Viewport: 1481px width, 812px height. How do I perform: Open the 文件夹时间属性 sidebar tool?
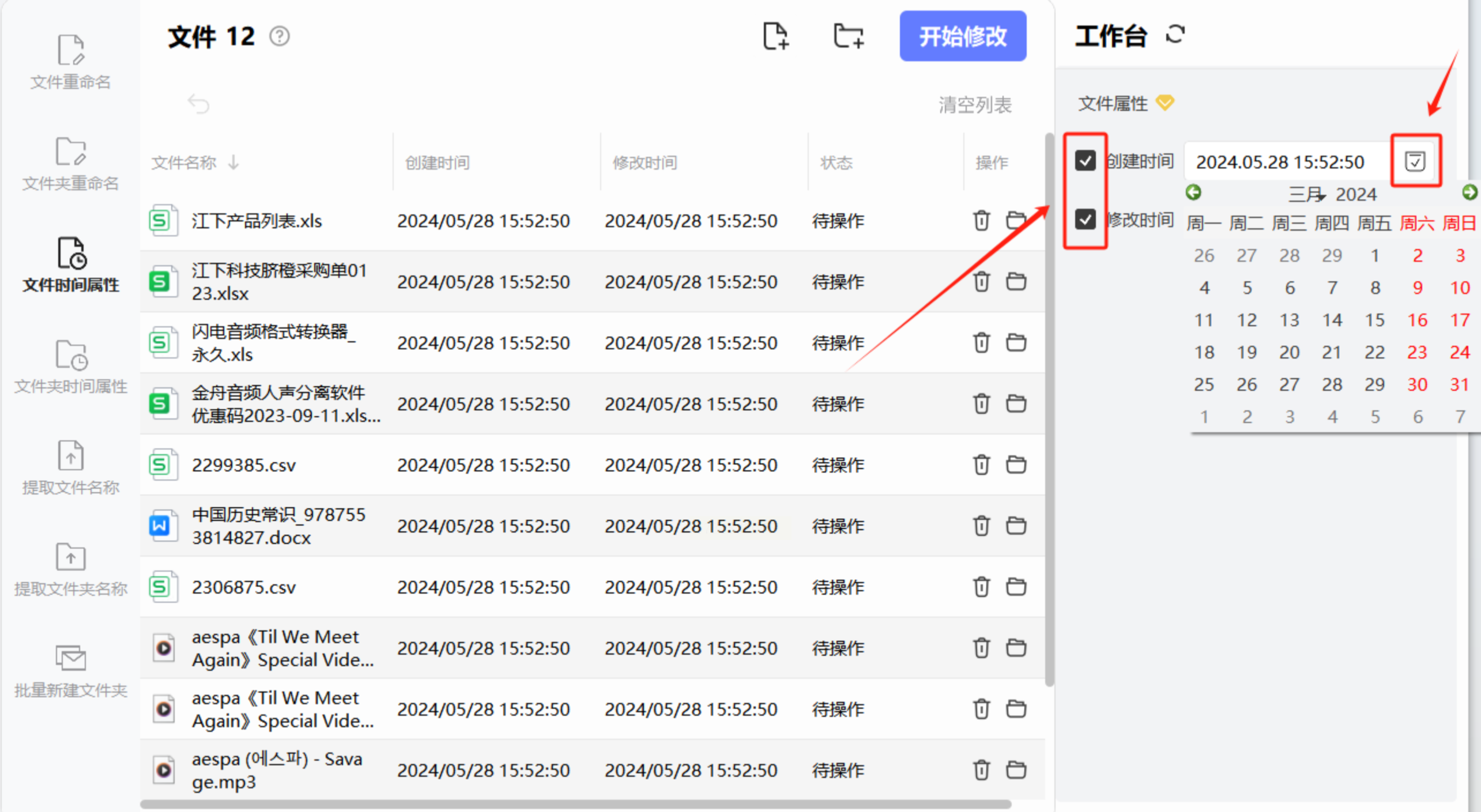click(70, 367)
